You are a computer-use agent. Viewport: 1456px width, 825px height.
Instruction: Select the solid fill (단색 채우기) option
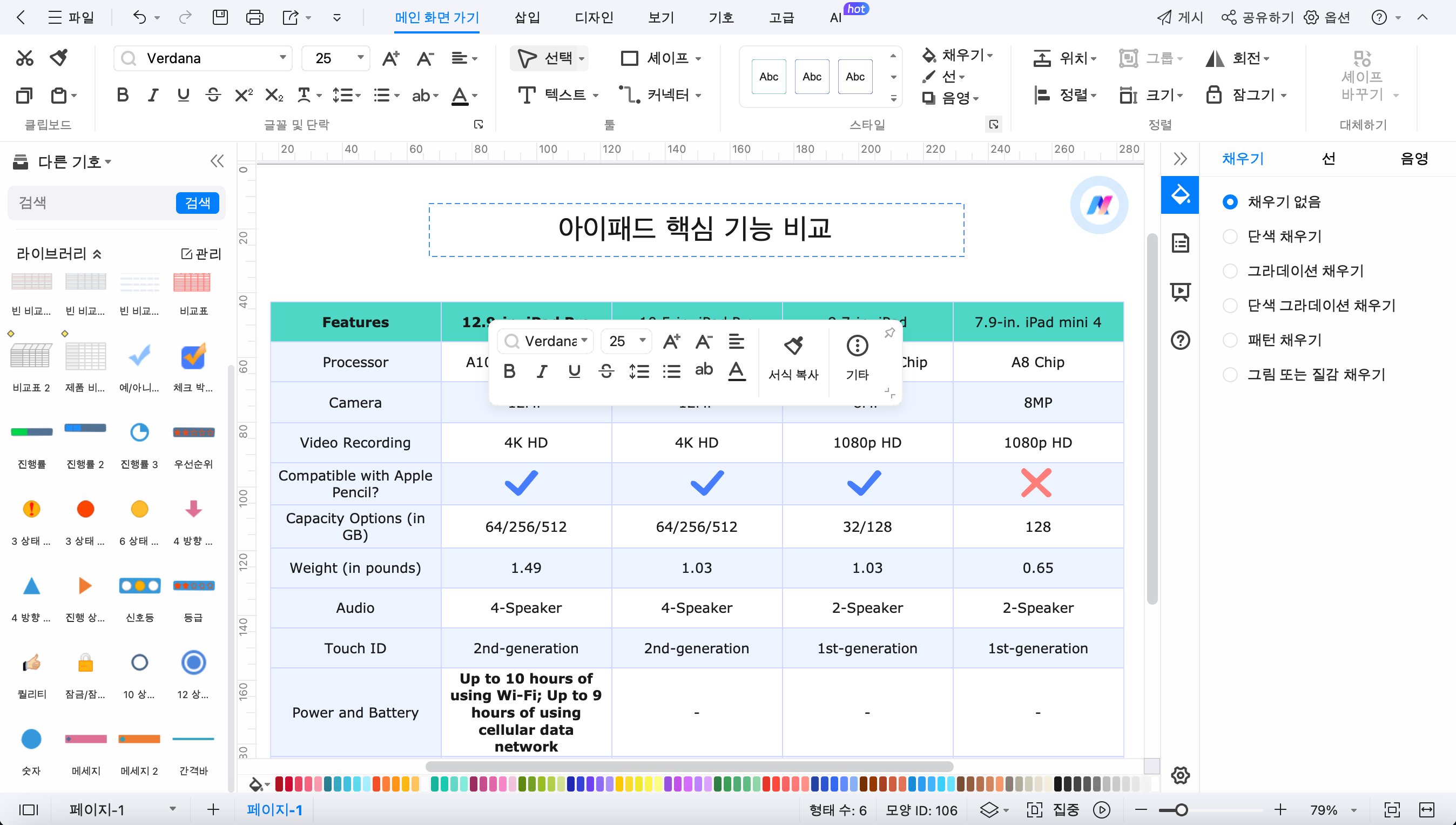pos(1230,236)
